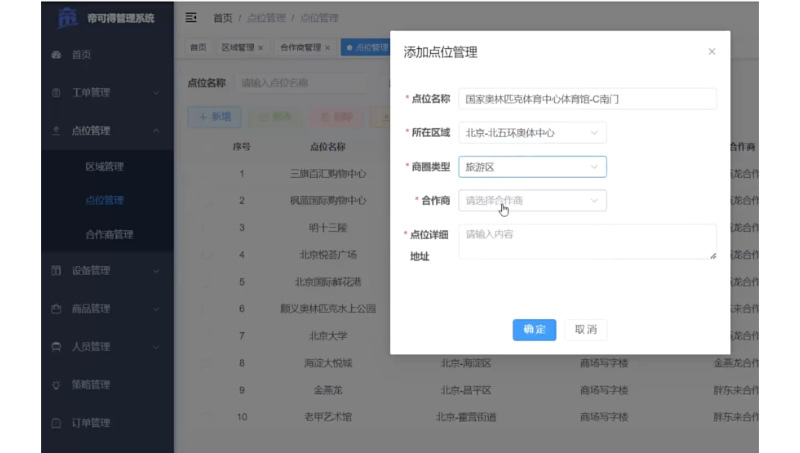Click the 点位详细地址 textarea
Screen dimensions: 800x453
pos(587,241)
